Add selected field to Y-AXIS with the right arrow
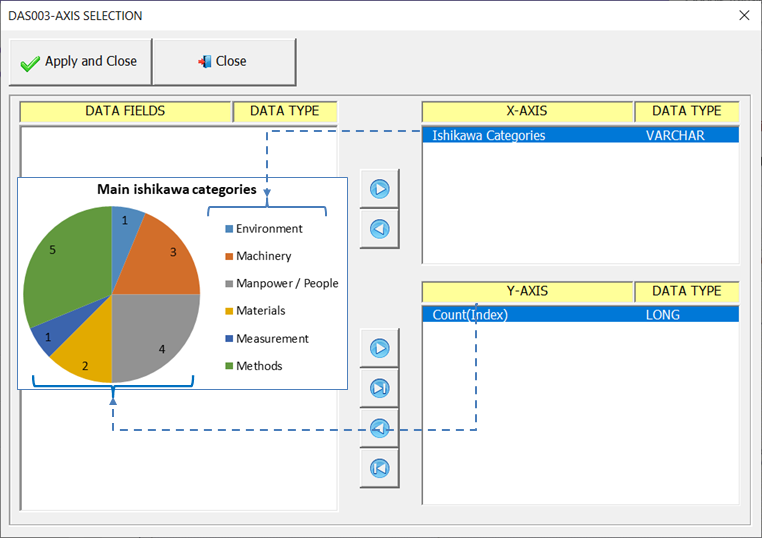 coord(380,348)
